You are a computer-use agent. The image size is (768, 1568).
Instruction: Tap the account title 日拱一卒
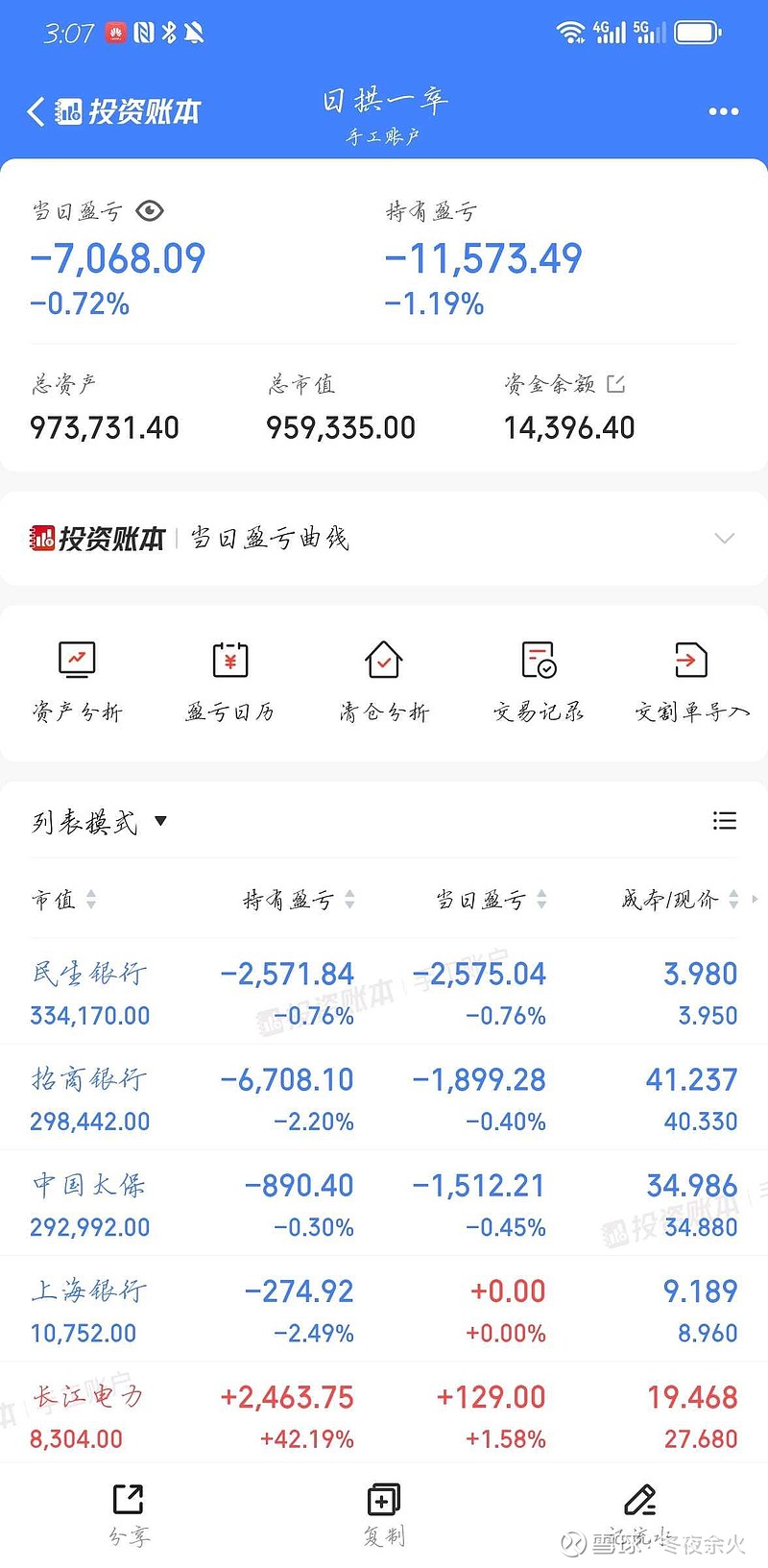coord(384,100)
